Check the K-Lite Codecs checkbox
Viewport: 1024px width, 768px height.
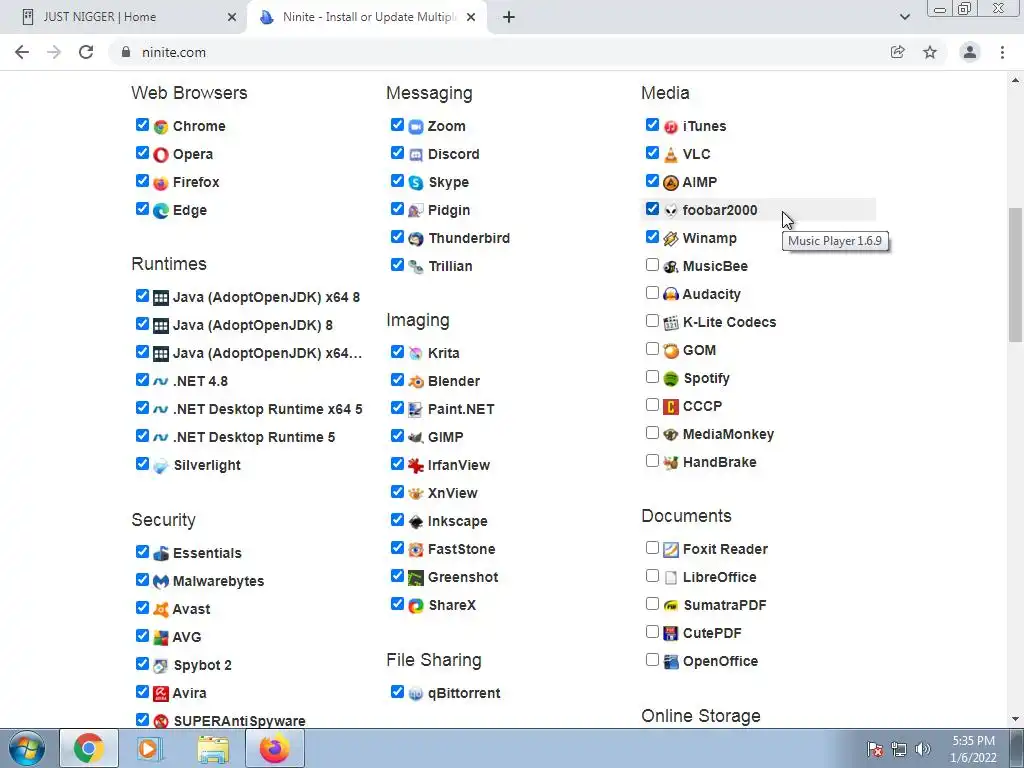(x=652, y=321)
